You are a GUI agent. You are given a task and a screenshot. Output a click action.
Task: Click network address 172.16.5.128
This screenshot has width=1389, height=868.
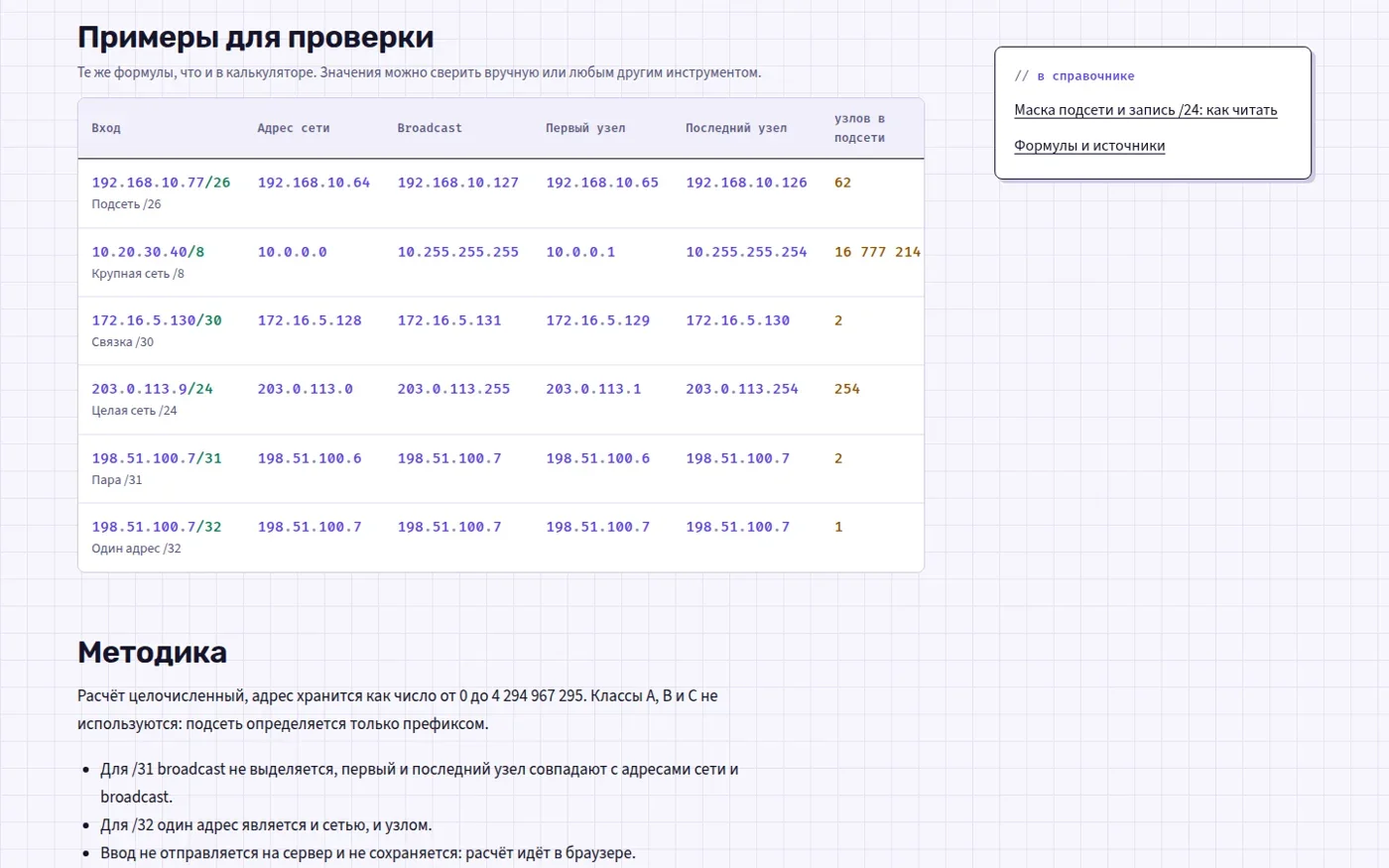(310, 320)
